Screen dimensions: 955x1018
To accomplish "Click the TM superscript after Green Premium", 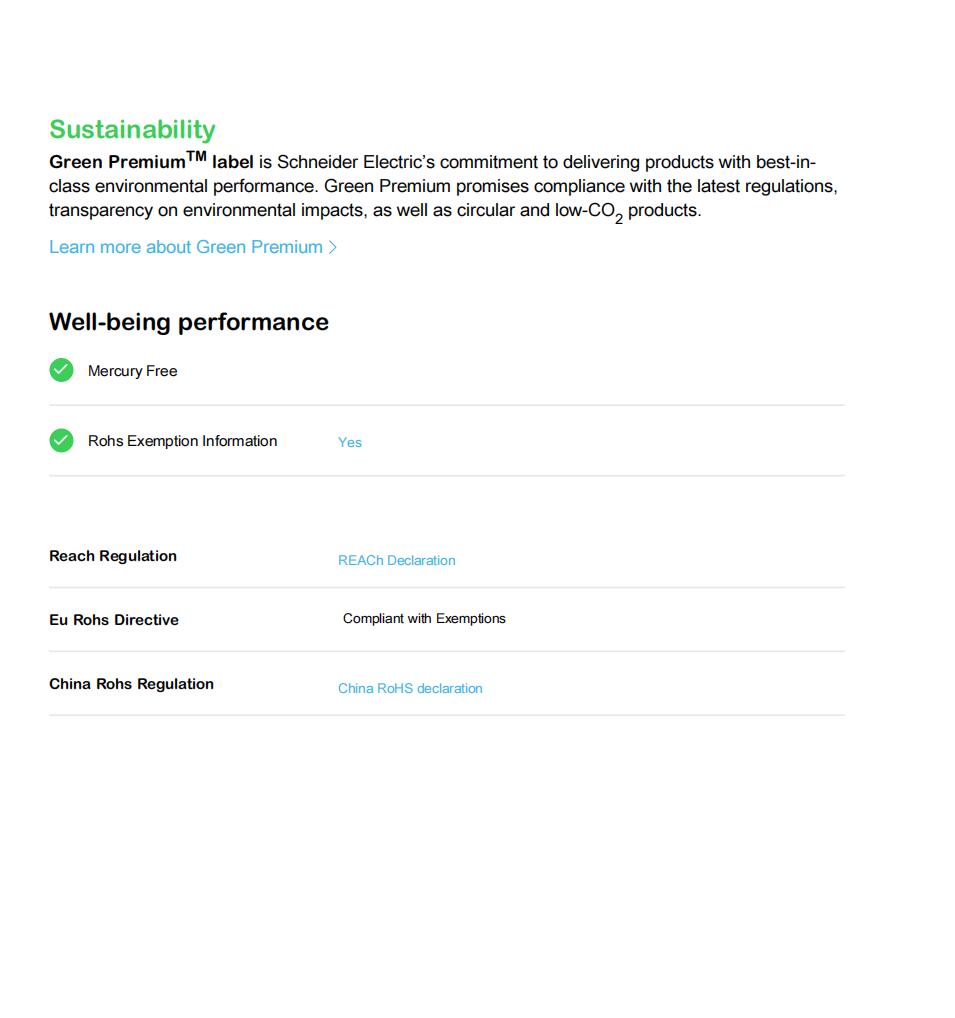I will [196, 155].
